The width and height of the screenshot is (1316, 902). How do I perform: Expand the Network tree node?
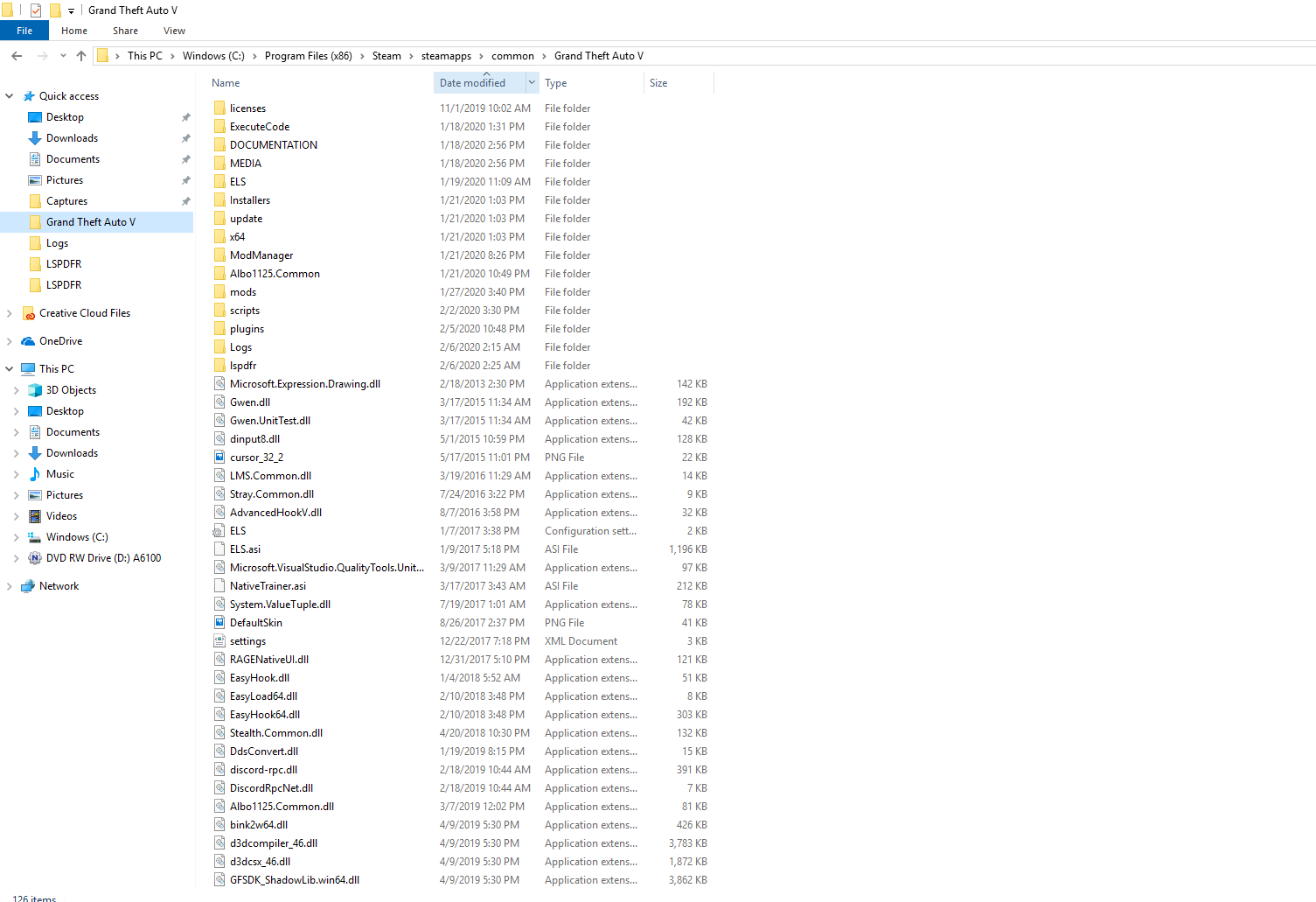point(10,586)
